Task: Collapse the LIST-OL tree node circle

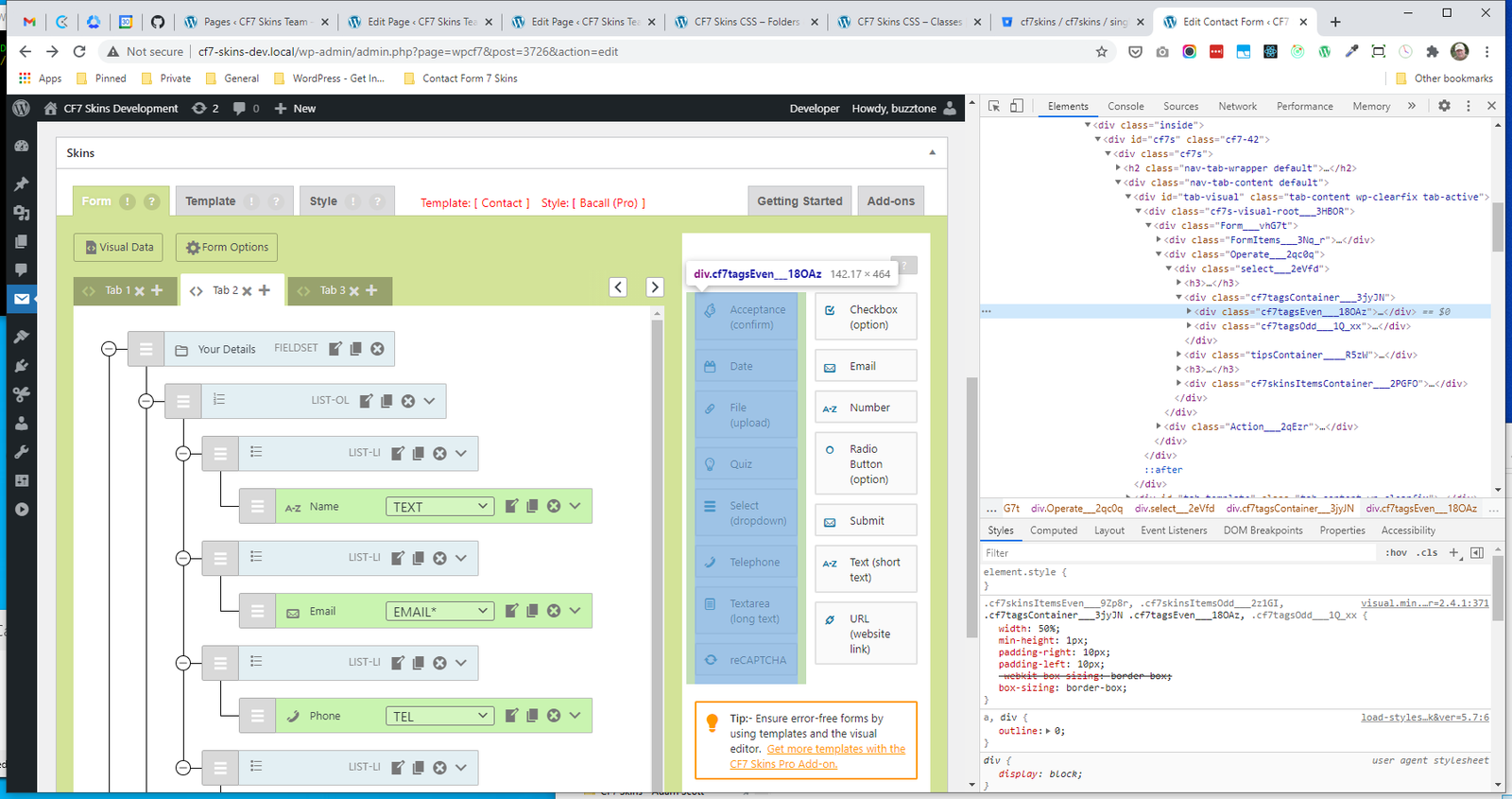Action: click(x=146, y=401)
